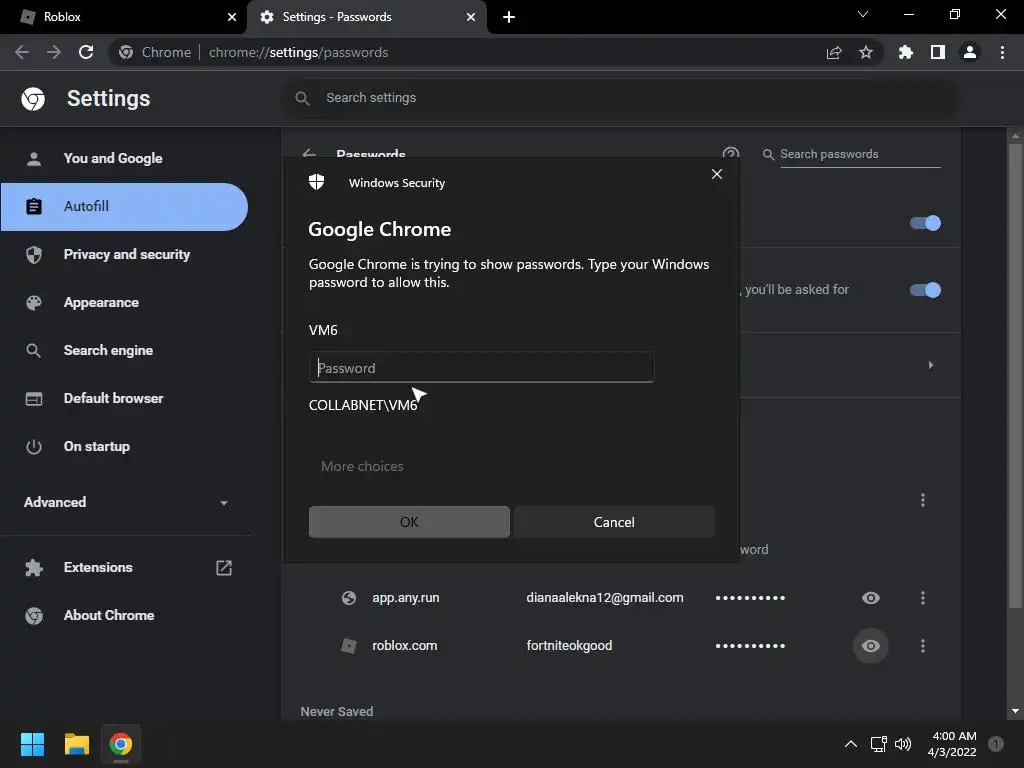Open File Explorer from the taskbar
Screen dimensions: 1024x768
coord(76,744)
